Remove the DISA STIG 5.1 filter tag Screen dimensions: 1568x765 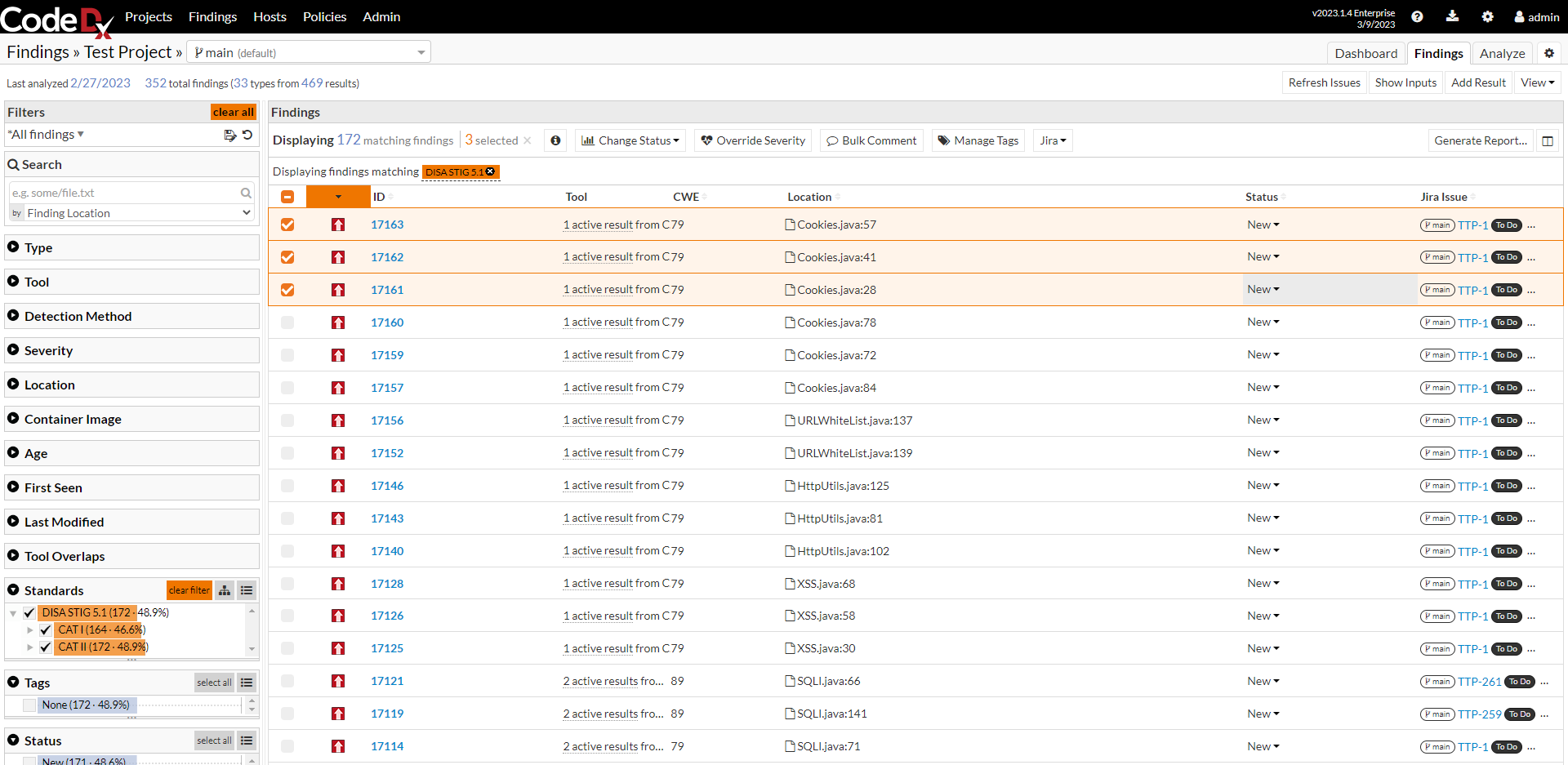[x=490, y=171]
